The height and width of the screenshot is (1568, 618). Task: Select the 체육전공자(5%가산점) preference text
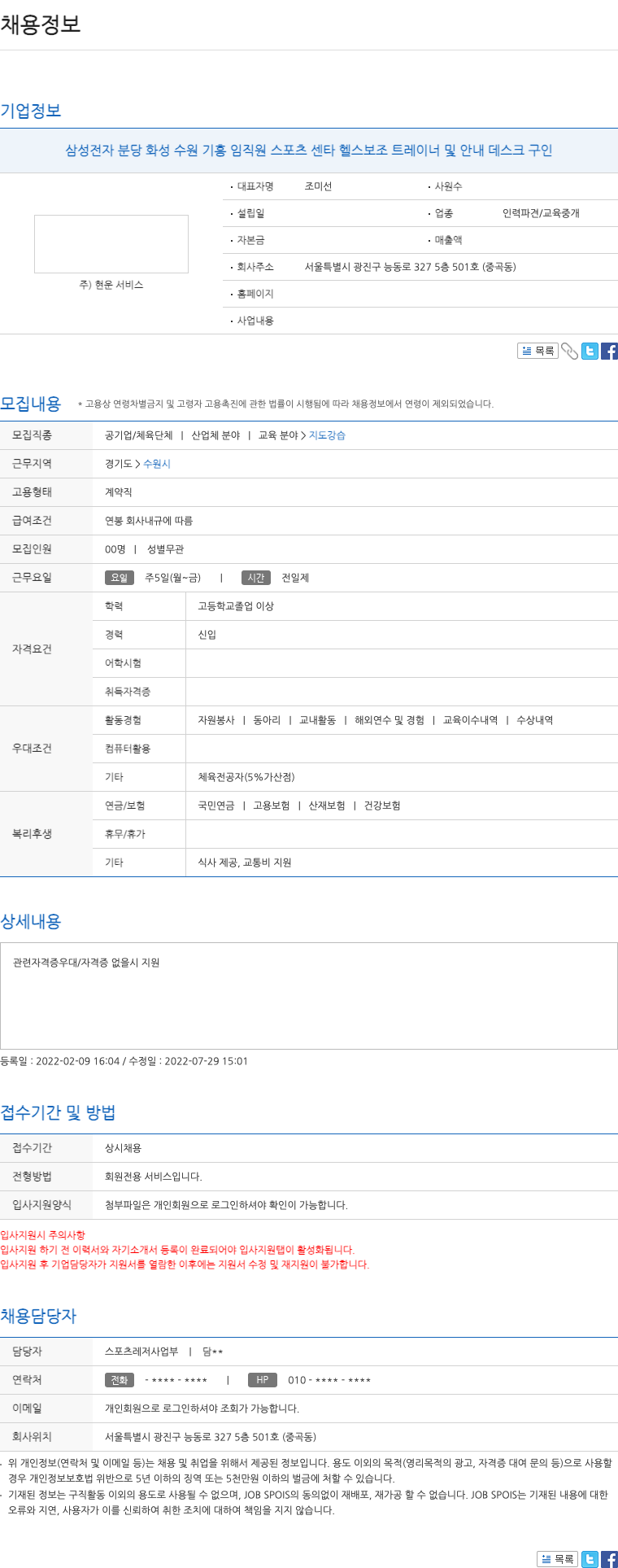[246, 777]
